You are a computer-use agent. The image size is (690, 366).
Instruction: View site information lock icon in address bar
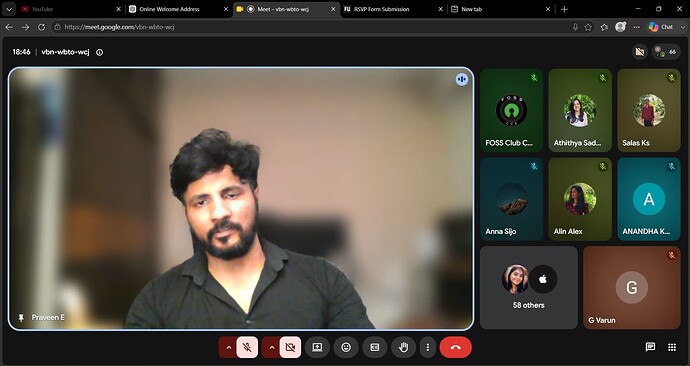pyautogui.click(x=57, y=27)
